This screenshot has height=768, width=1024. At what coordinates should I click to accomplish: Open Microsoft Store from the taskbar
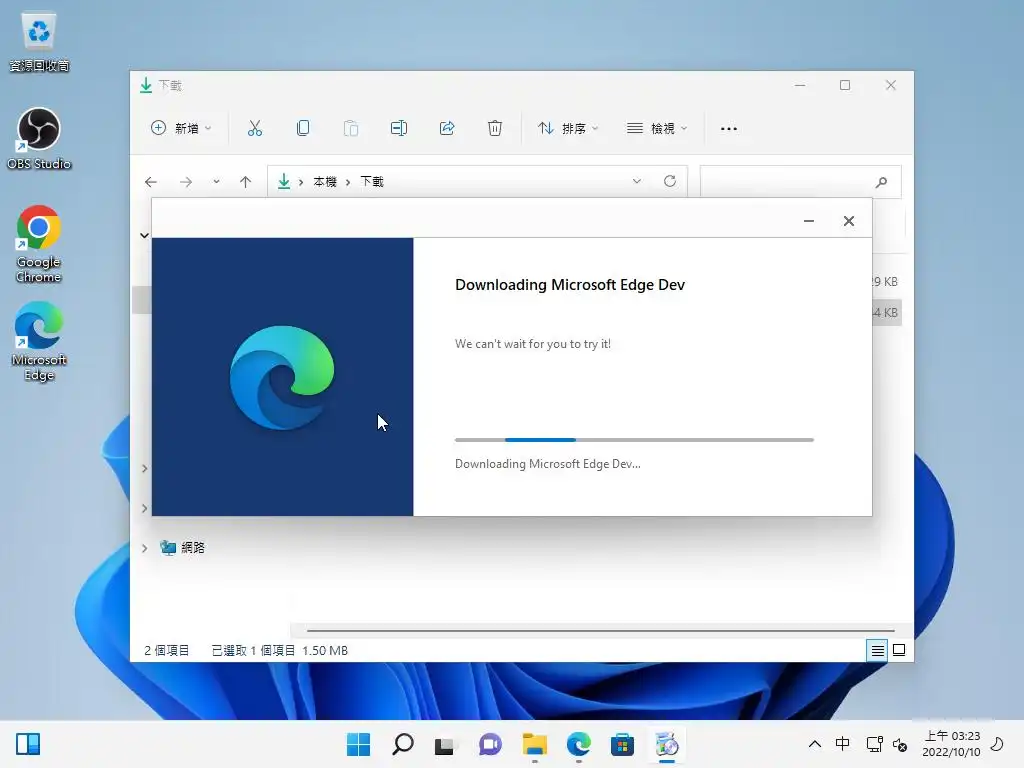click(x=622, y=744)
